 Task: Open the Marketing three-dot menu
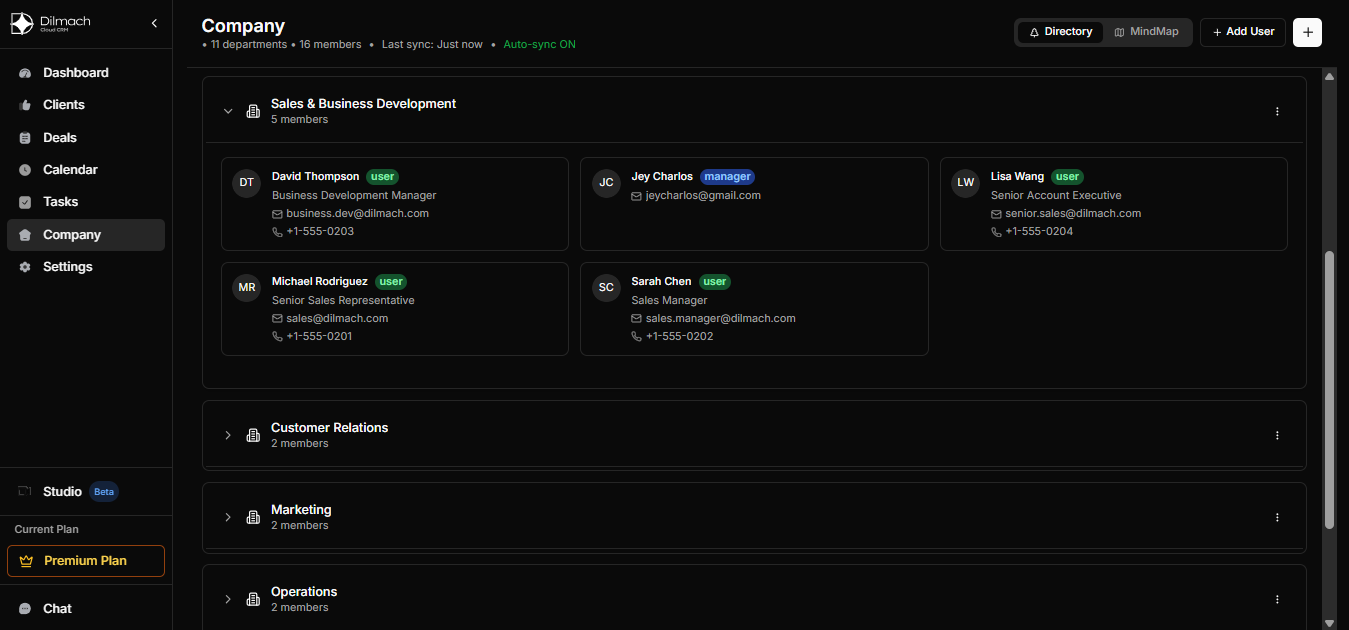(1277, 517)
